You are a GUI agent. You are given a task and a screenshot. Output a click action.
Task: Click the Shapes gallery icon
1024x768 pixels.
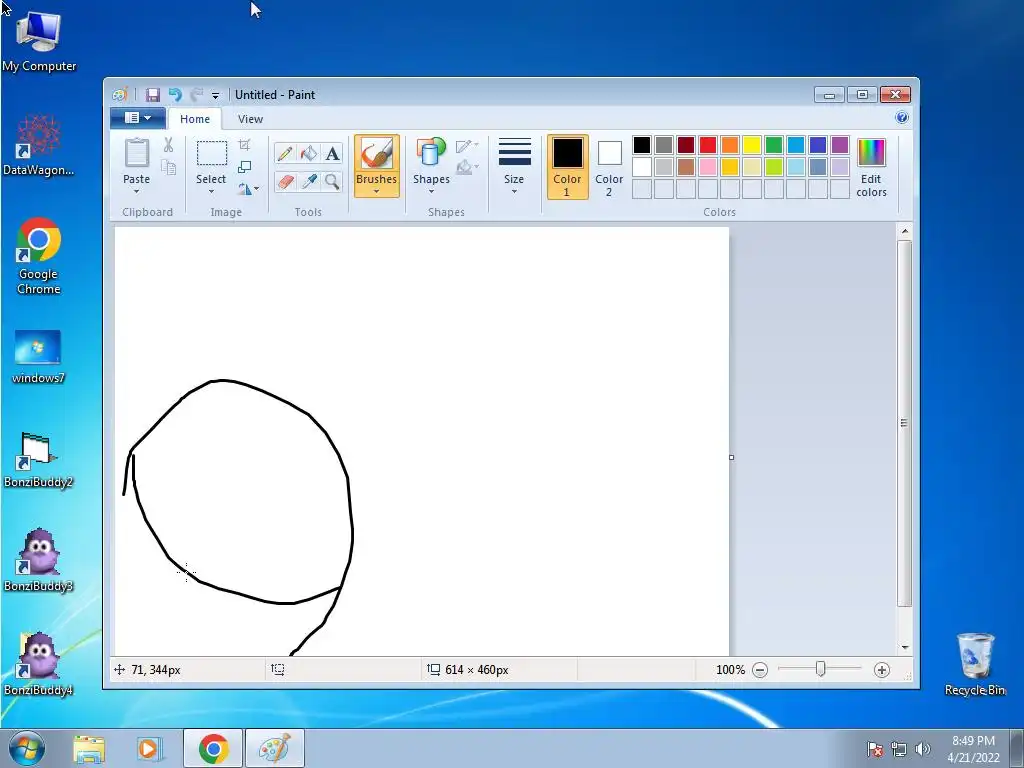431,153
